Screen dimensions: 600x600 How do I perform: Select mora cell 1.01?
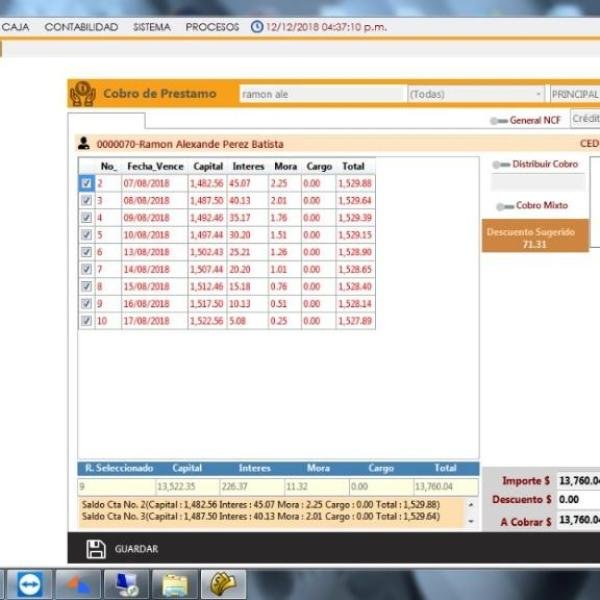pyautogui.click(x=285, y=269)
